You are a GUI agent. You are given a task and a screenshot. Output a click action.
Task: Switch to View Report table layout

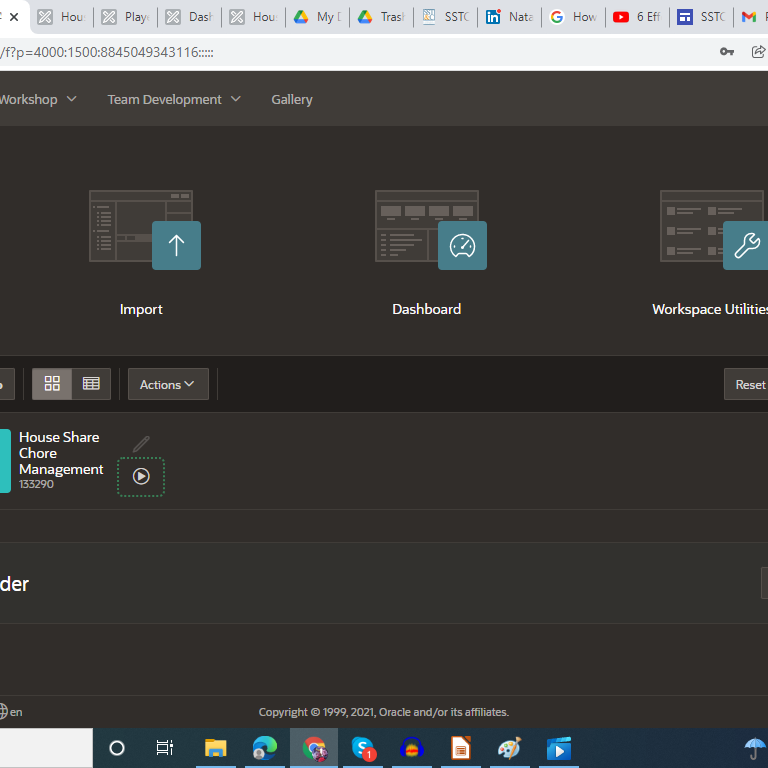point(91,384)
